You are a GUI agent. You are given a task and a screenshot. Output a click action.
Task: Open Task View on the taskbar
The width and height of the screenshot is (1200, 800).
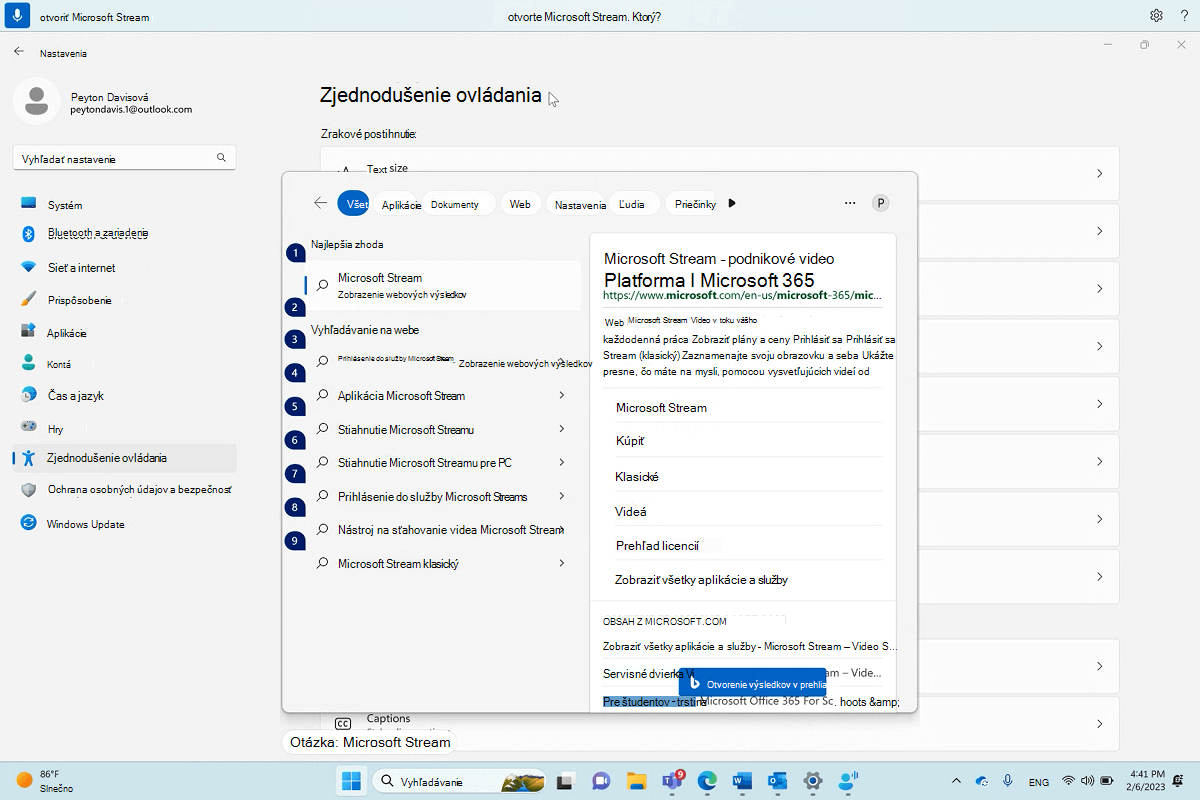click(565, 781)
